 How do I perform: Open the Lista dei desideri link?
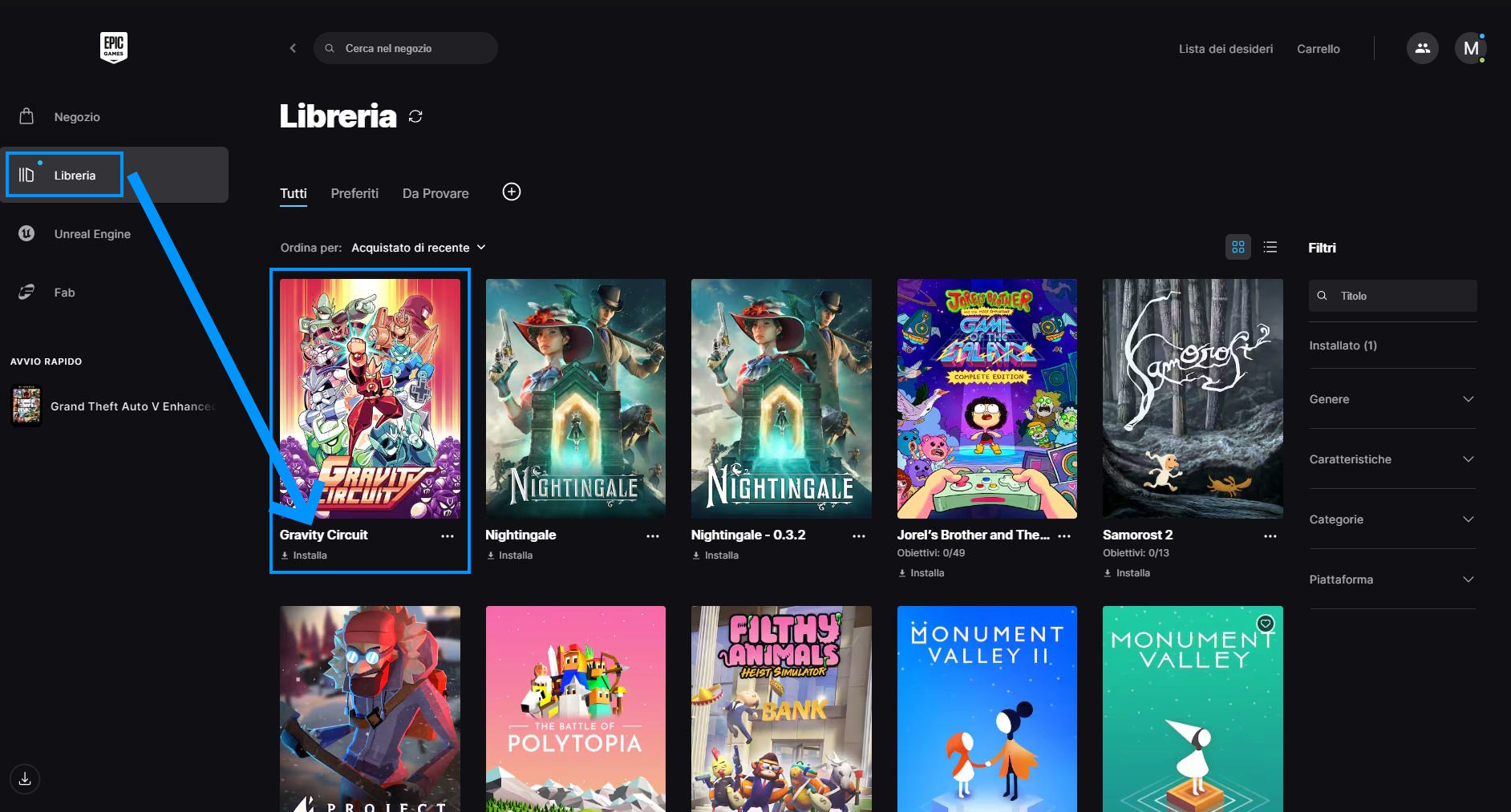tap(1225, 49)
